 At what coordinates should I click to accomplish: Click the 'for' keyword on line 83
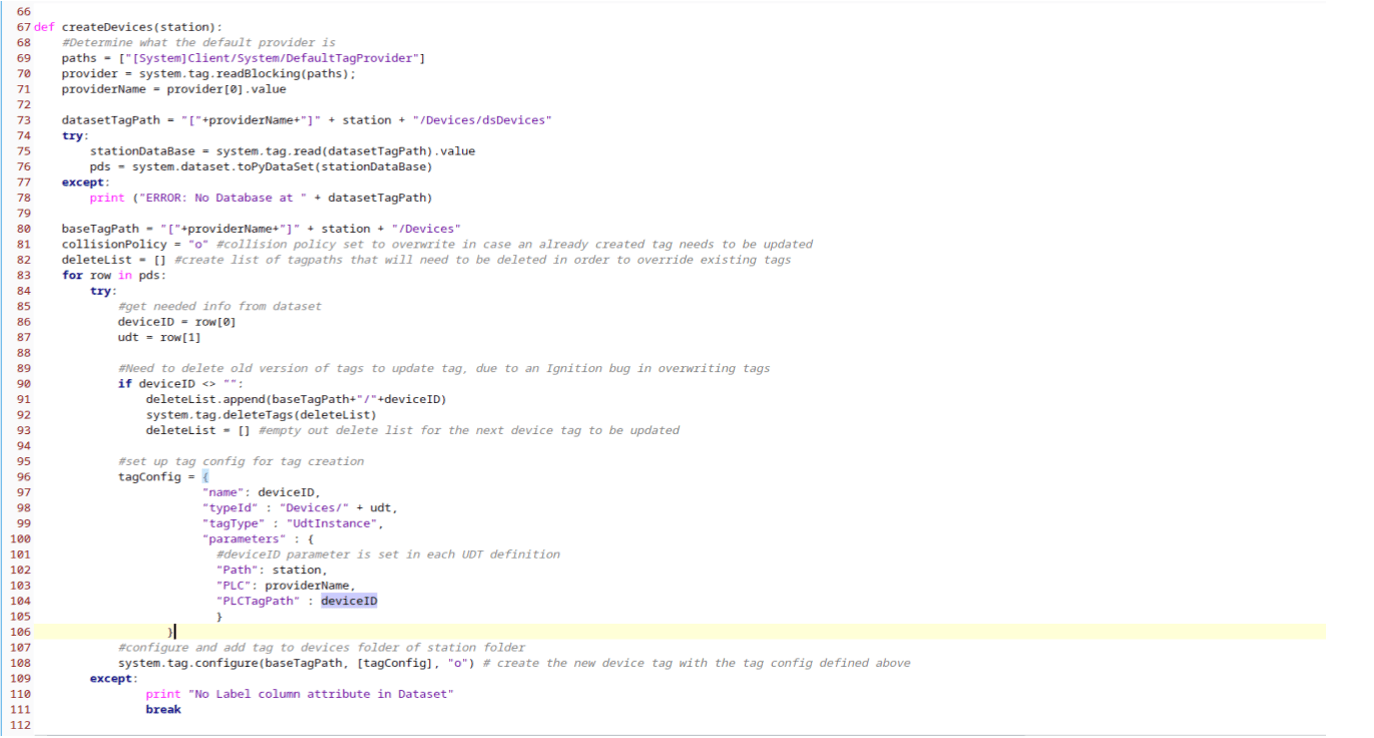click(72, 275)
